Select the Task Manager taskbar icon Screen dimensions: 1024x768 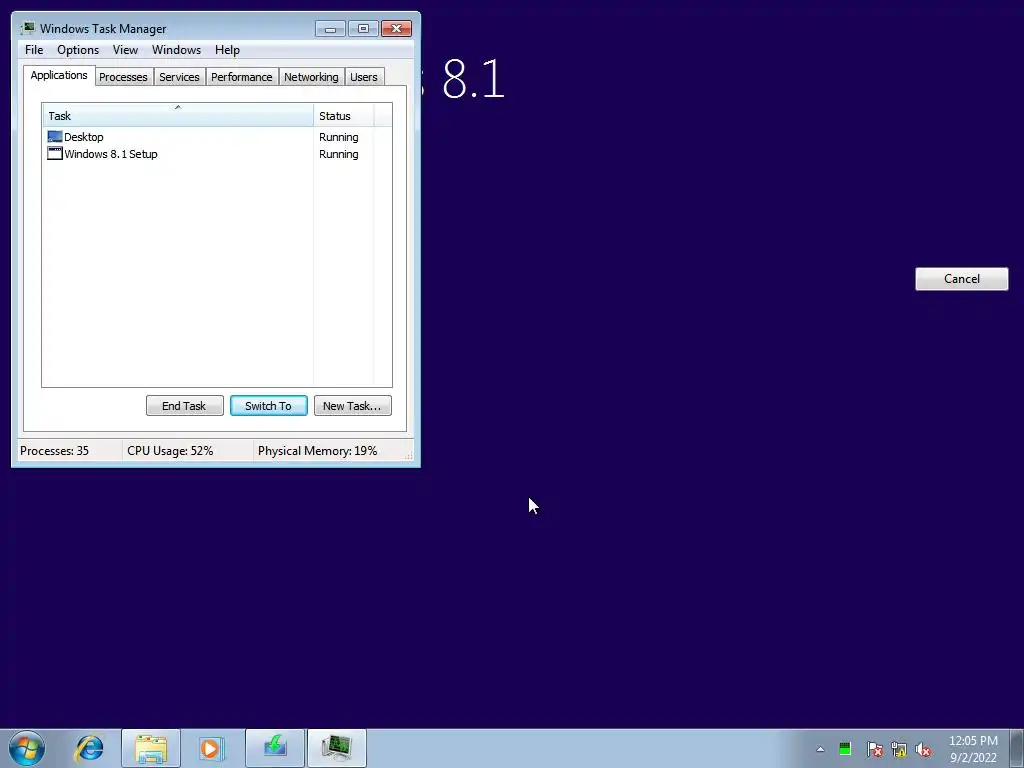click(x=337, y=748)
